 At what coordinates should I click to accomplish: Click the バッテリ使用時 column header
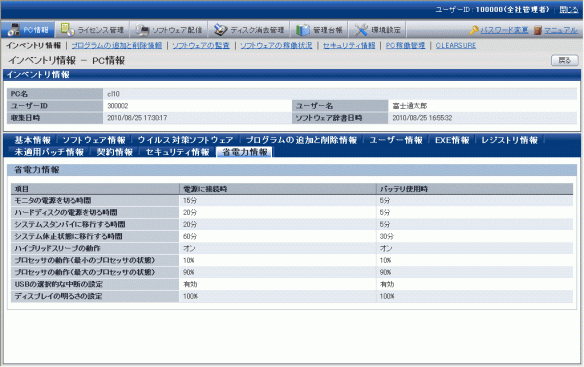pos(475,189)
